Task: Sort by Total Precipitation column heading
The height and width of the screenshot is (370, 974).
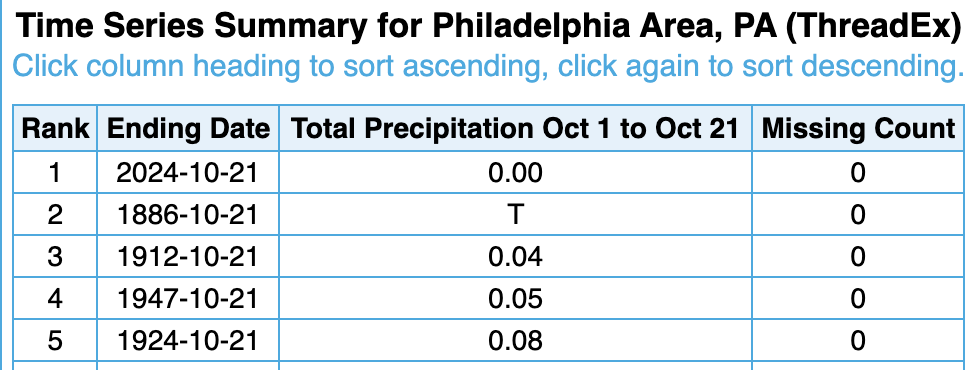Action: [x=515, y=129]
